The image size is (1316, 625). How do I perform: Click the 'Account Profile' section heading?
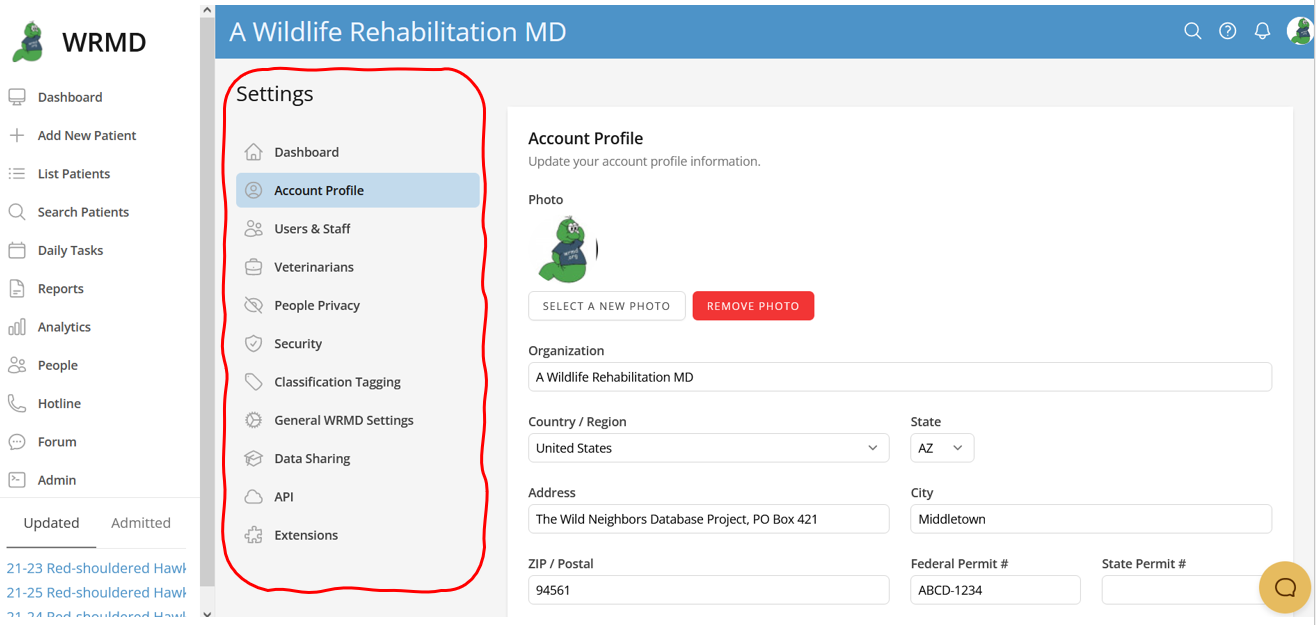[x=585, y=138]
